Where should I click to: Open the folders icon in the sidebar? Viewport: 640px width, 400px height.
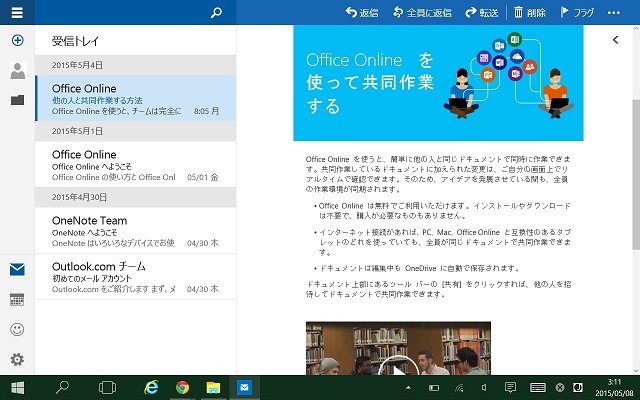pos(17,100)
